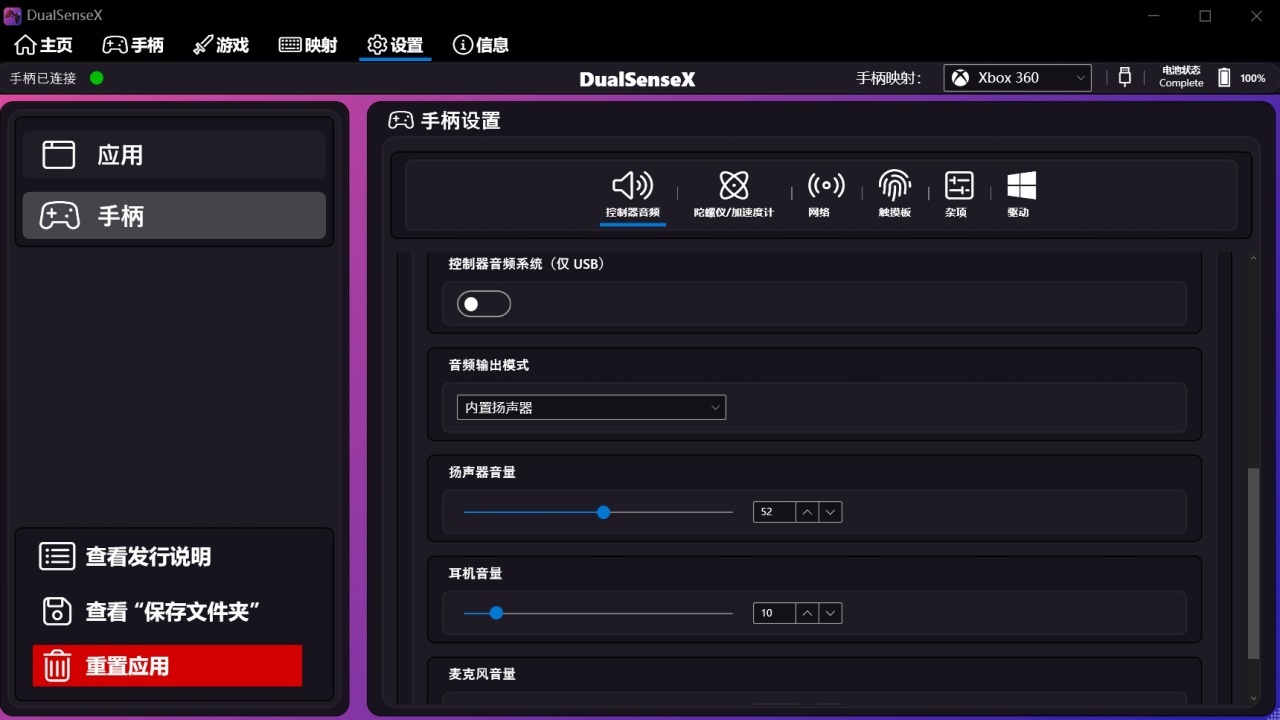Image resolution: width=1280 pixels, height=720 pixels.
Task: Open the 音频输出模式 内置扬声器 dropdown
Action: tap(591, 407)
